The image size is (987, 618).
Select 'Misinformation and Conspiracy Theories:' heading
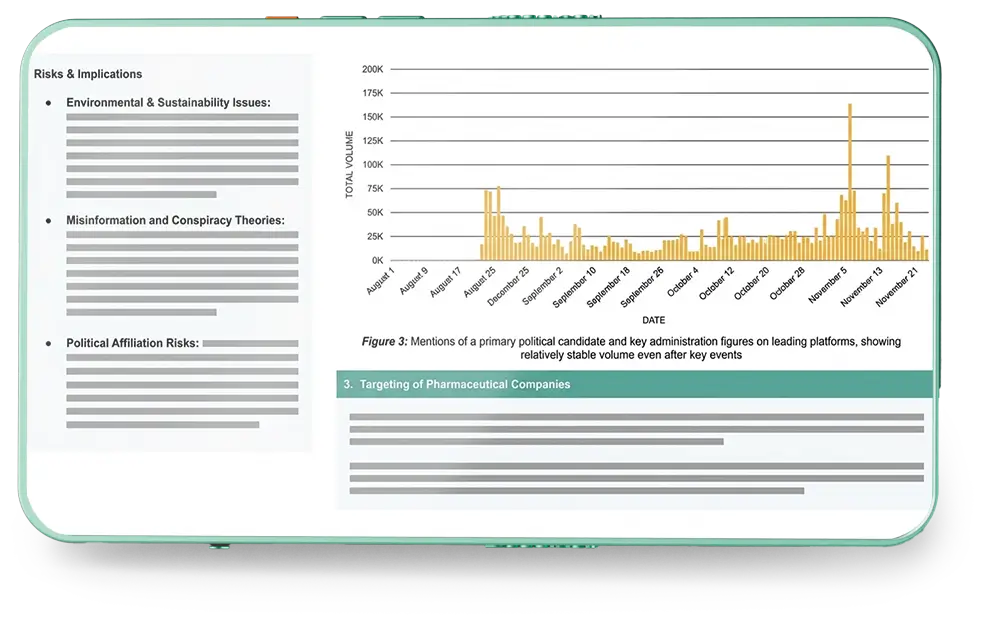coord(175,220)
